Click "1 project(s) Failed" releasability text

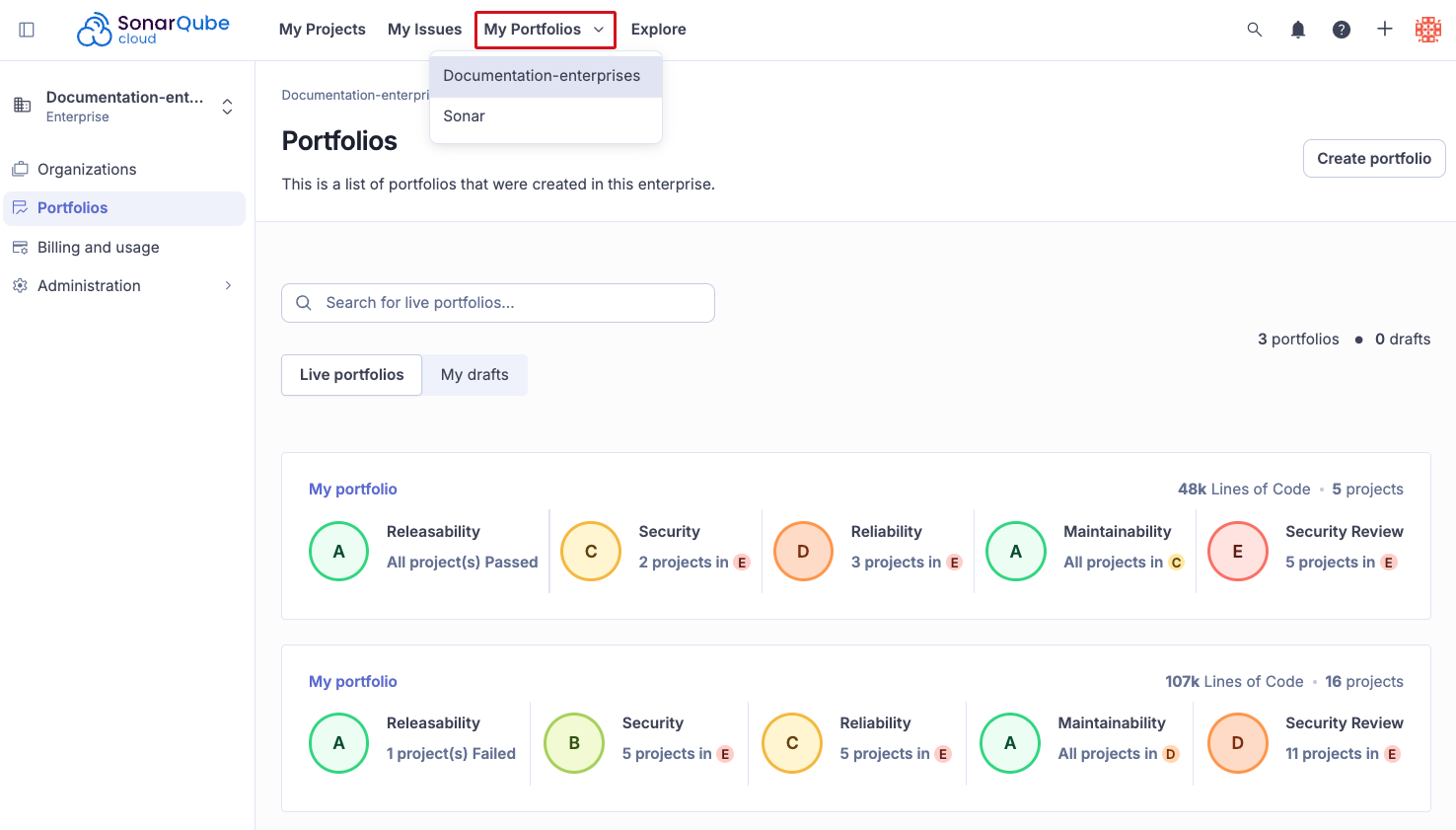click(451, 753)
